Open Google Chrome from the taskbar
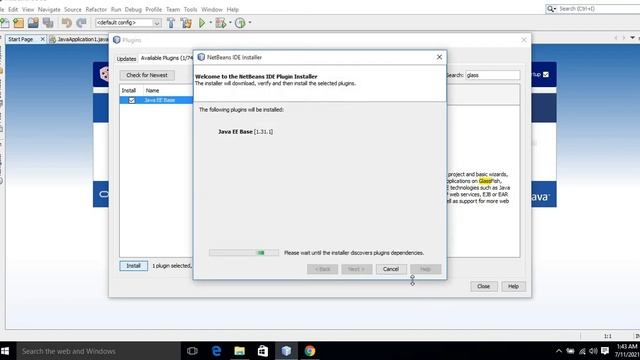The image size is (640, 360). coord(310,351)
